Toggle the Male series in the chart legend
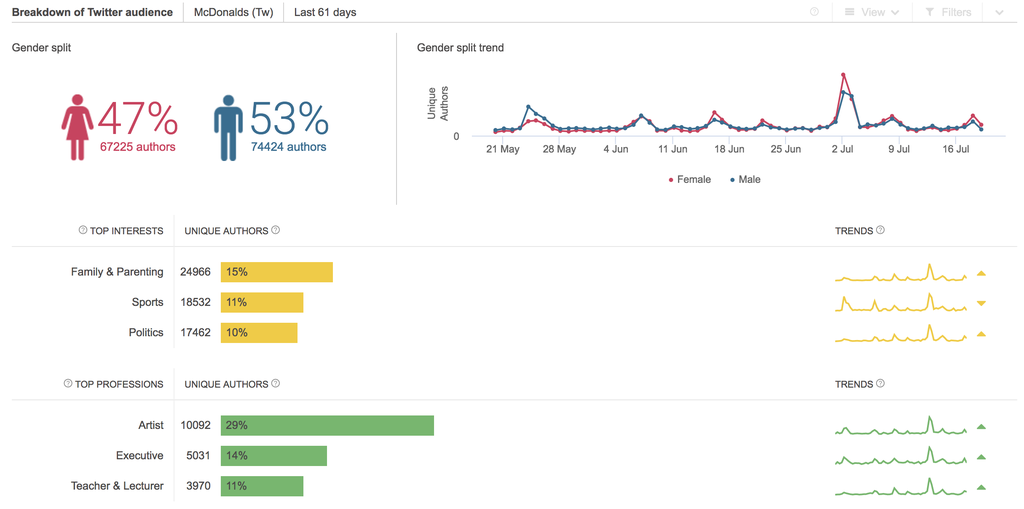The width and height of the screenshot is (1024, 509). click(x=745, y=180)
